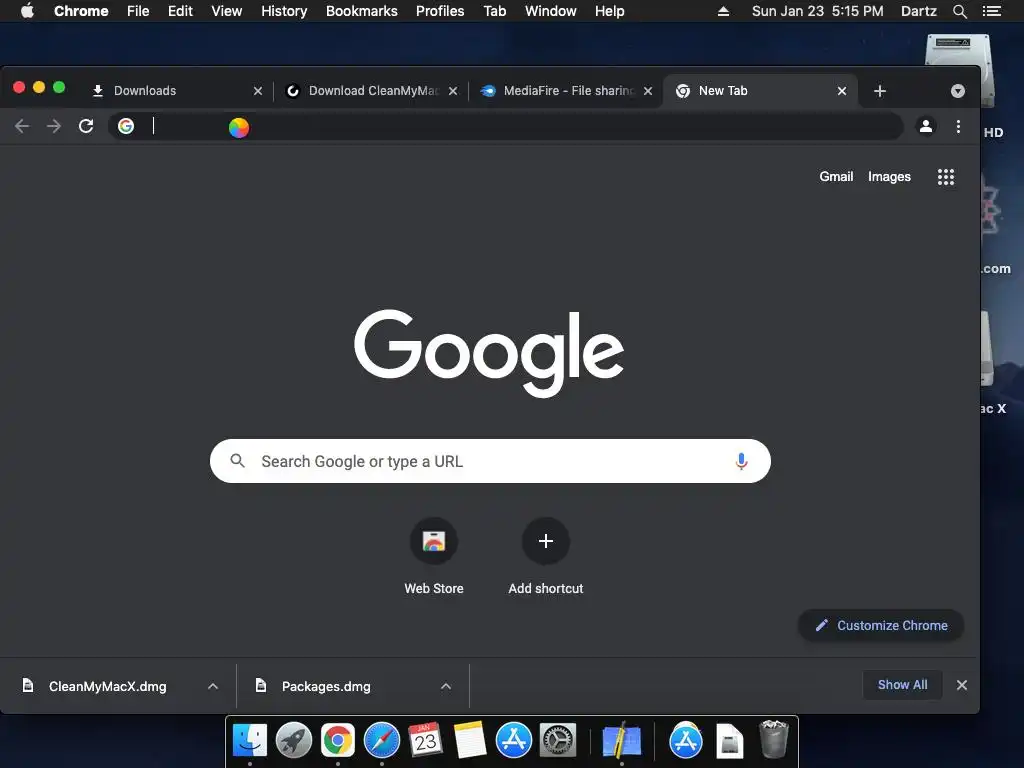Open the Tab menu
Image resolution: width=1024 pixels, height=768 pixels.
click(x=494, y=11)
